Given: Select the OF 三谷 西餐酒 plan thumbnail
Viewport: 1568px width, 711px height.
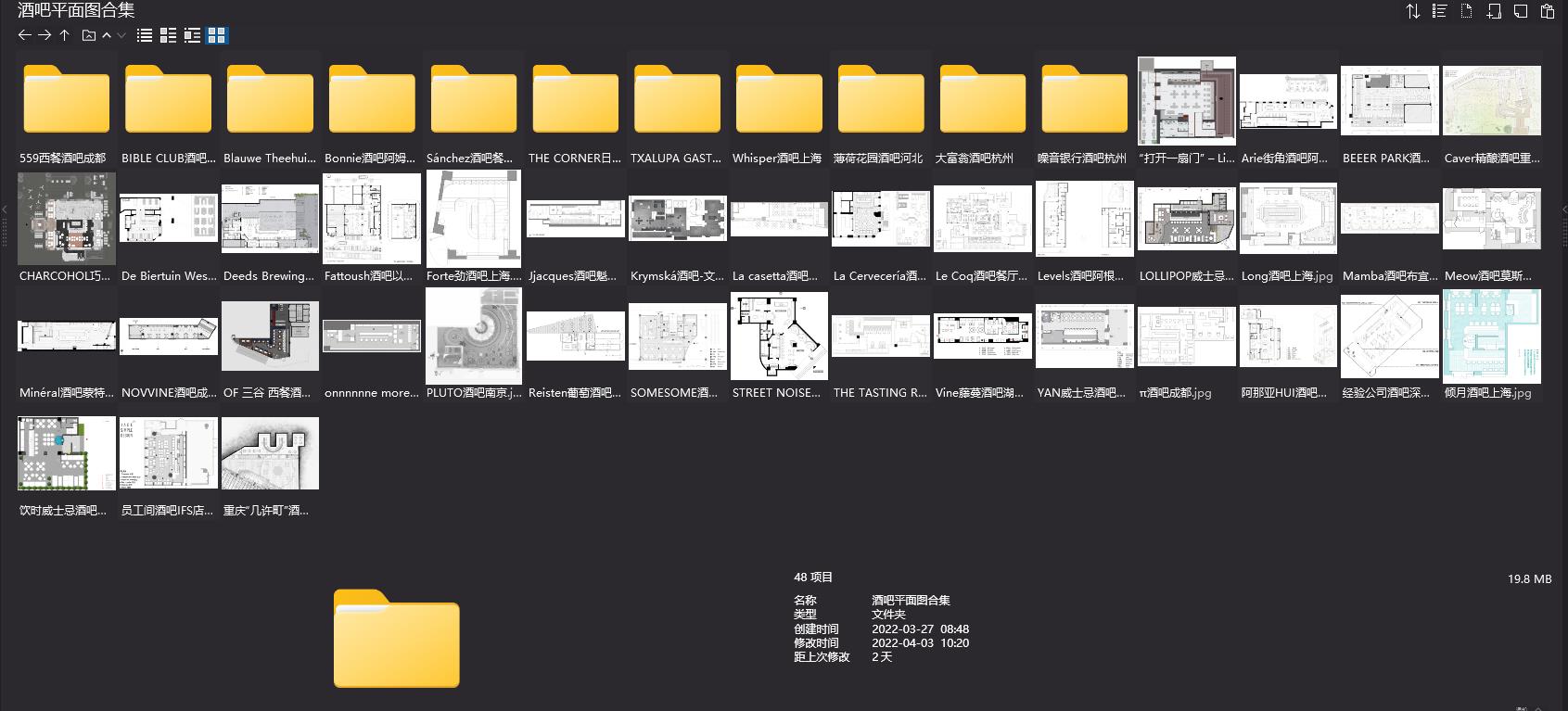Looking at the screenshot, I should pyautogui.click(x=270, y=336).
